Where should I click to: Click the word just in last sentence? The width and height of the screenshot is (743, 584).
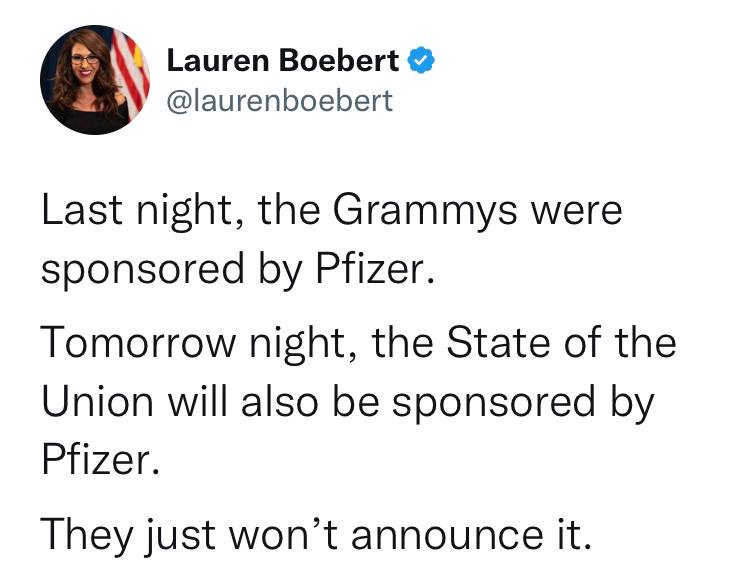181,536
